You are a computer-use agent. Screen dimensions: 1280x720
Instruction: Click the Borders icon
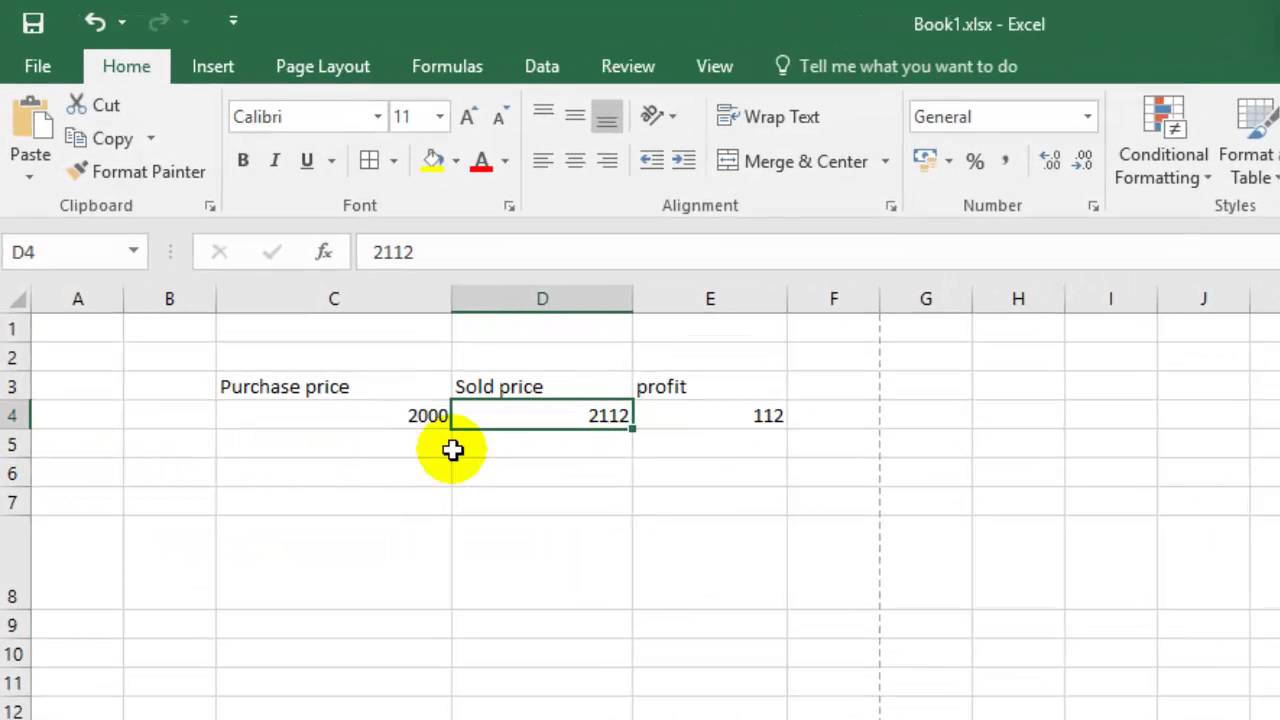pos(369,160)
